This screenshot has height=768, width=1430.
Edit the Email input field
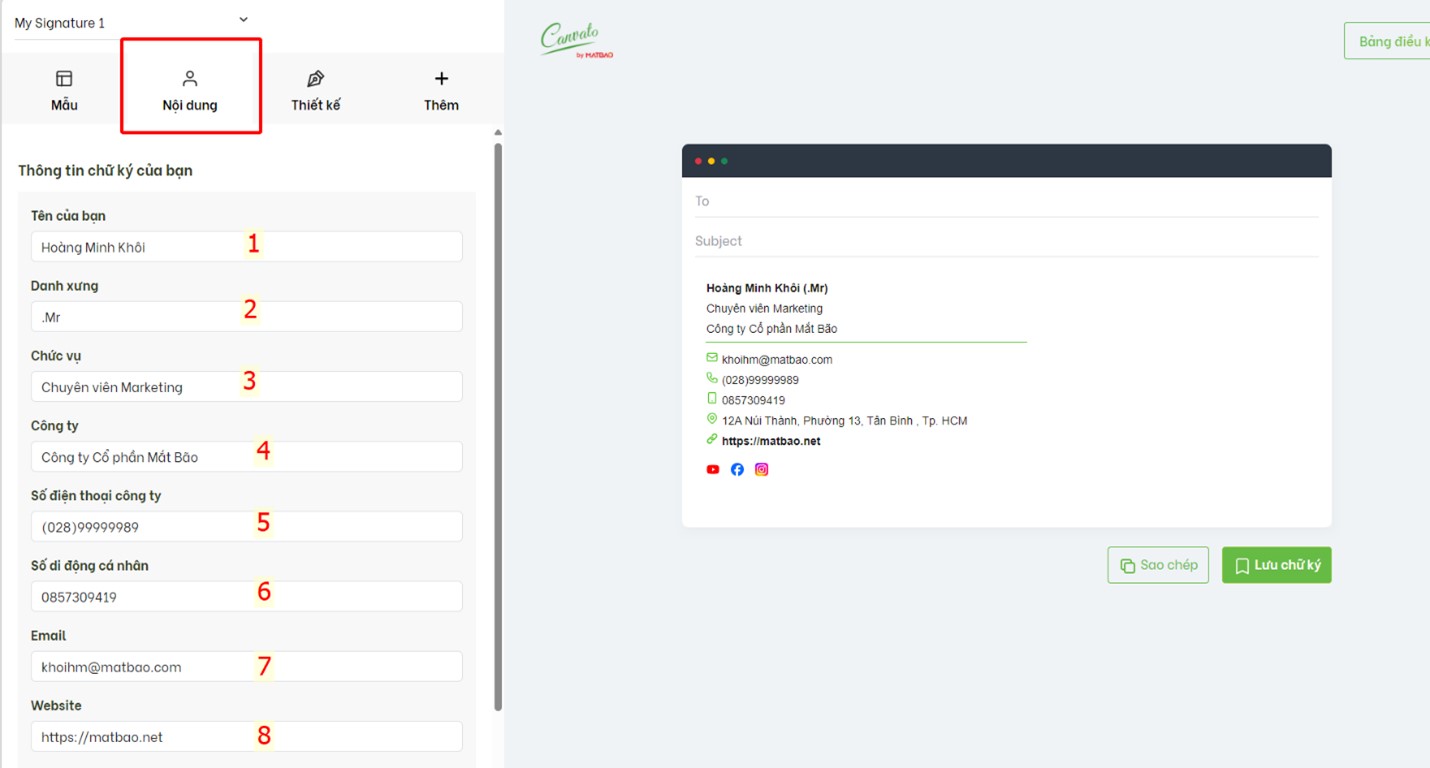(246, 667)
